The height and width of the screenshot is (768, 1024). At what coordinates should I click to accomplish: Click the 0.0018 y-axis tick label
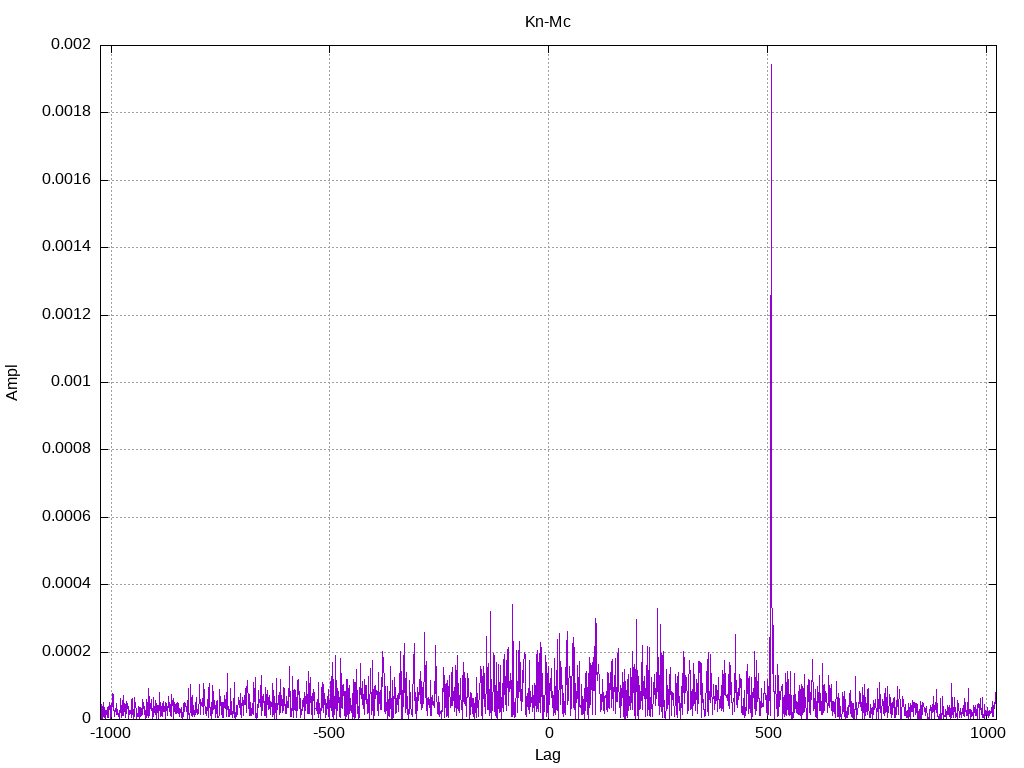(x=66, y=112)
